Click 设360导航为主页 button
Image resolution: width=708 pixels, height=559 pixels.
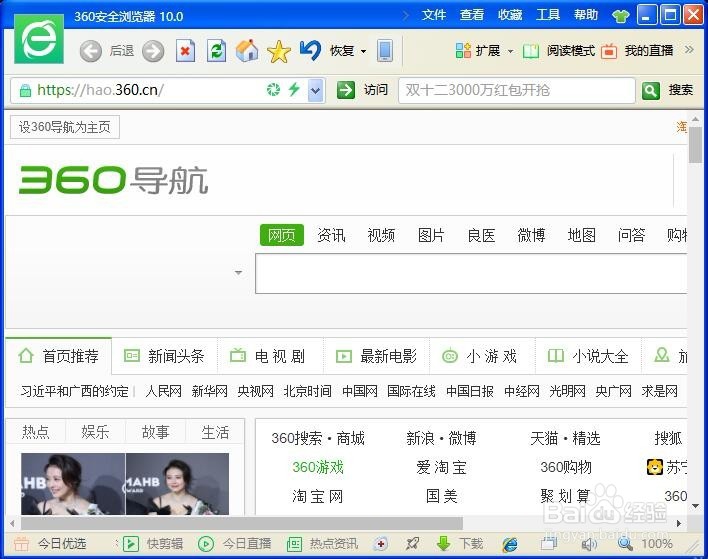pyautogui.click(x=65, y=127)
